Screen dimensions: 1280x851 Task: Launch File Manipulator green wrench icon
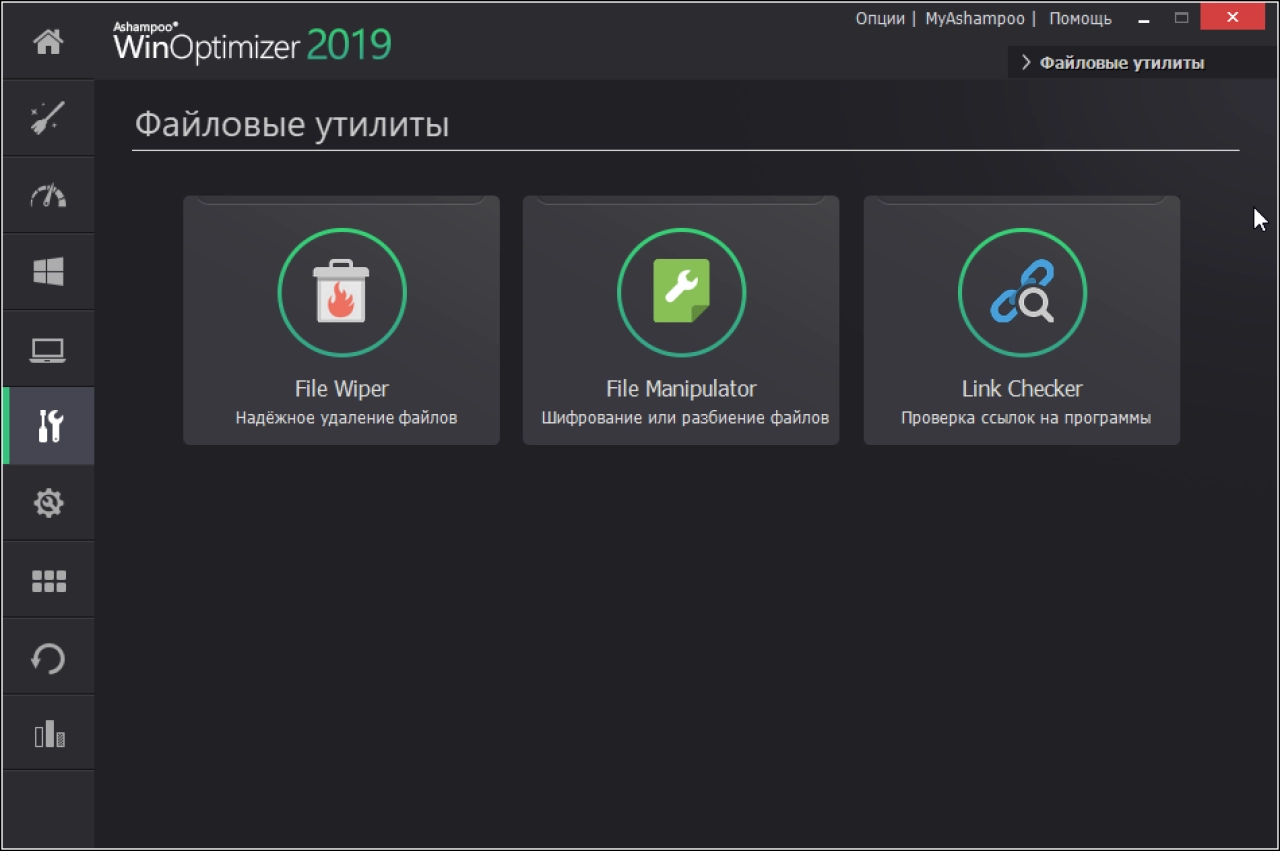pyautogui.click(x=682, y=292)
